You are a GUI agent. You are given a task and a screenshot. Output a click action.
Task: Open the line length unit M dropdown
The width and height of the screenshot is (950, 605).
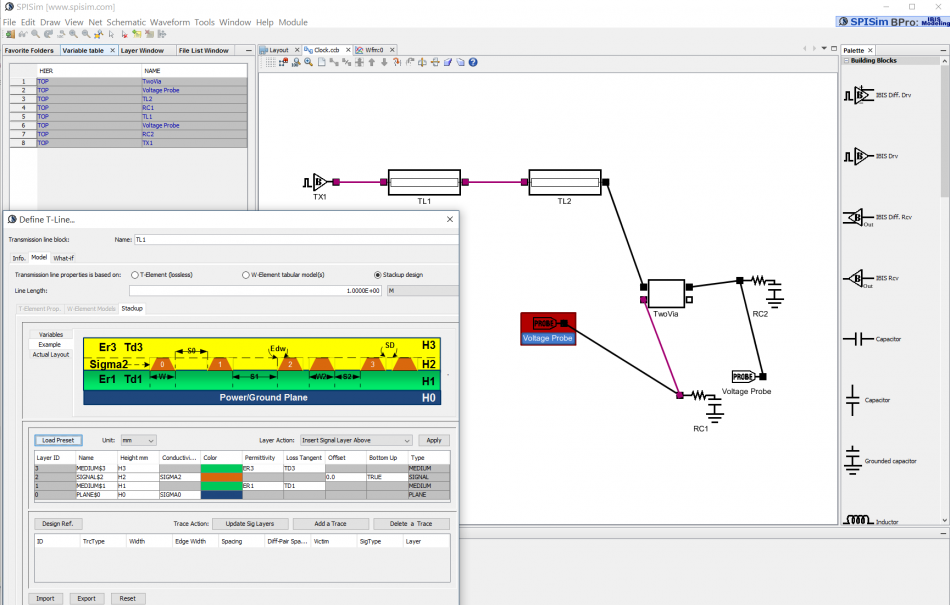pyautogui.click(x=421, y=290)
